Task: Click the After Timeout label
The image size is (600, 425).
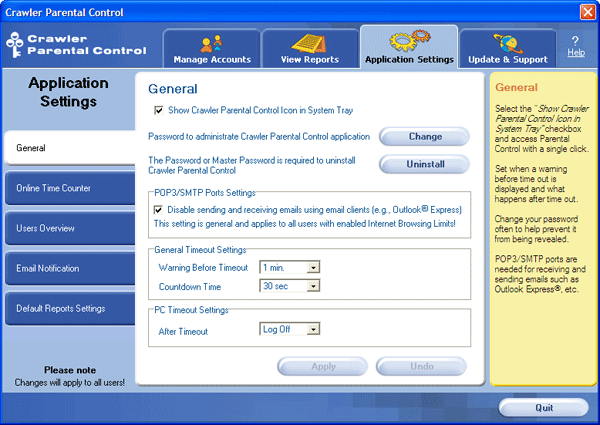Action: click(x=183, y=332)
